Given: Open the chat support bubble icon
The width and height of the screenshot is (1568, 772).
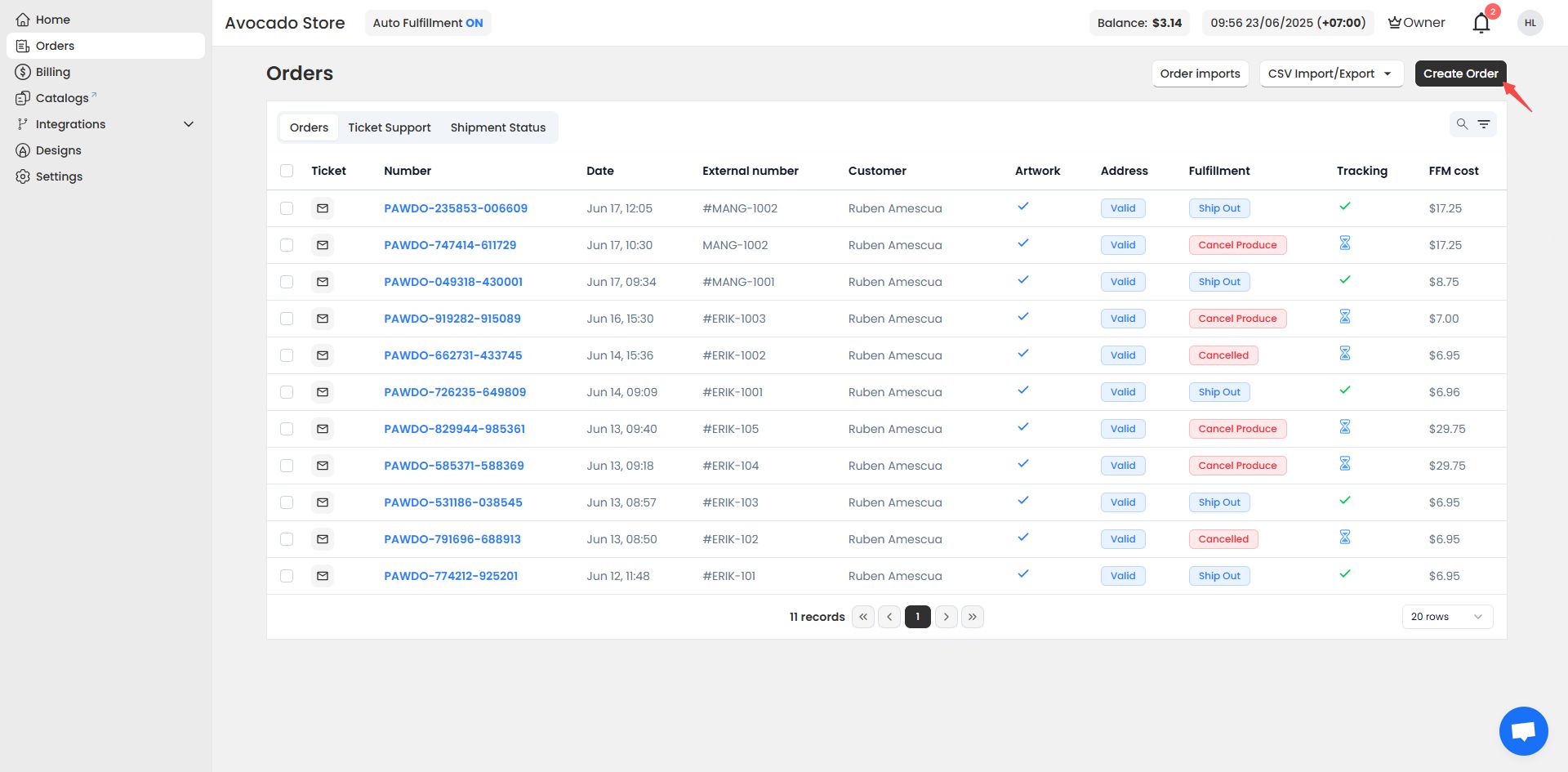Looking at the screenshot, I should point(1524,731).
